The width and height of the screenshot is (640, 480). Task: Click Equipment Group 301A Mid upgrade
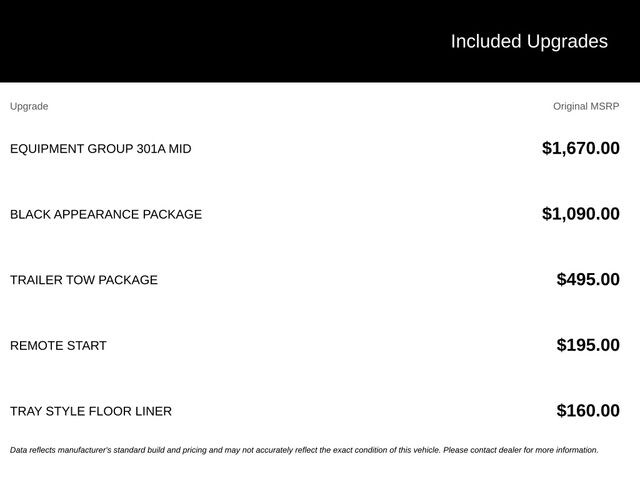100,149
